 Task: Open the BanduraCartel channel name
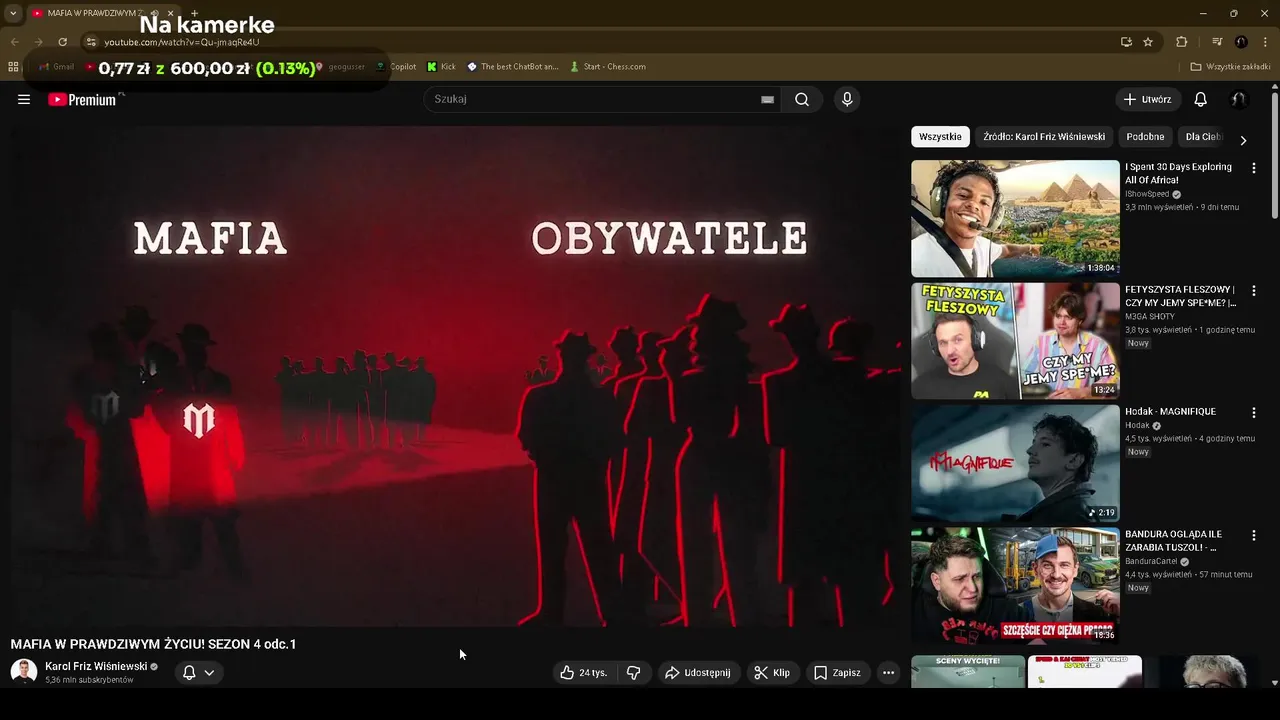pos(1151,561)
